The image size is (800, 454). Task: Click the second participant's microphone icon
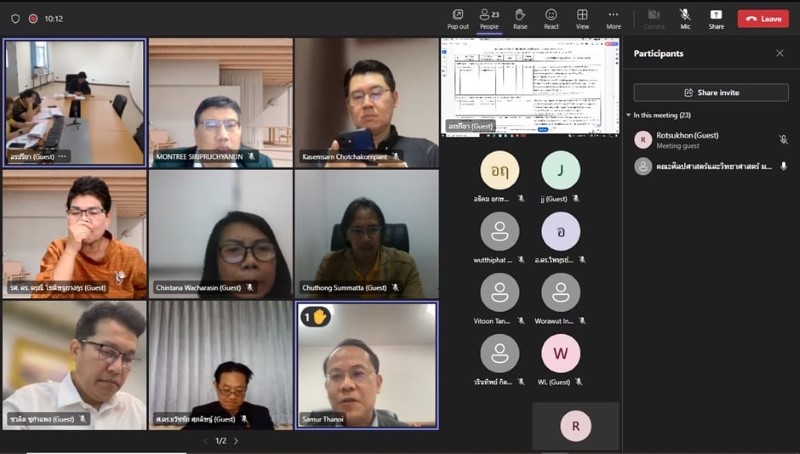pyautogui.click(x=784, y=166)
